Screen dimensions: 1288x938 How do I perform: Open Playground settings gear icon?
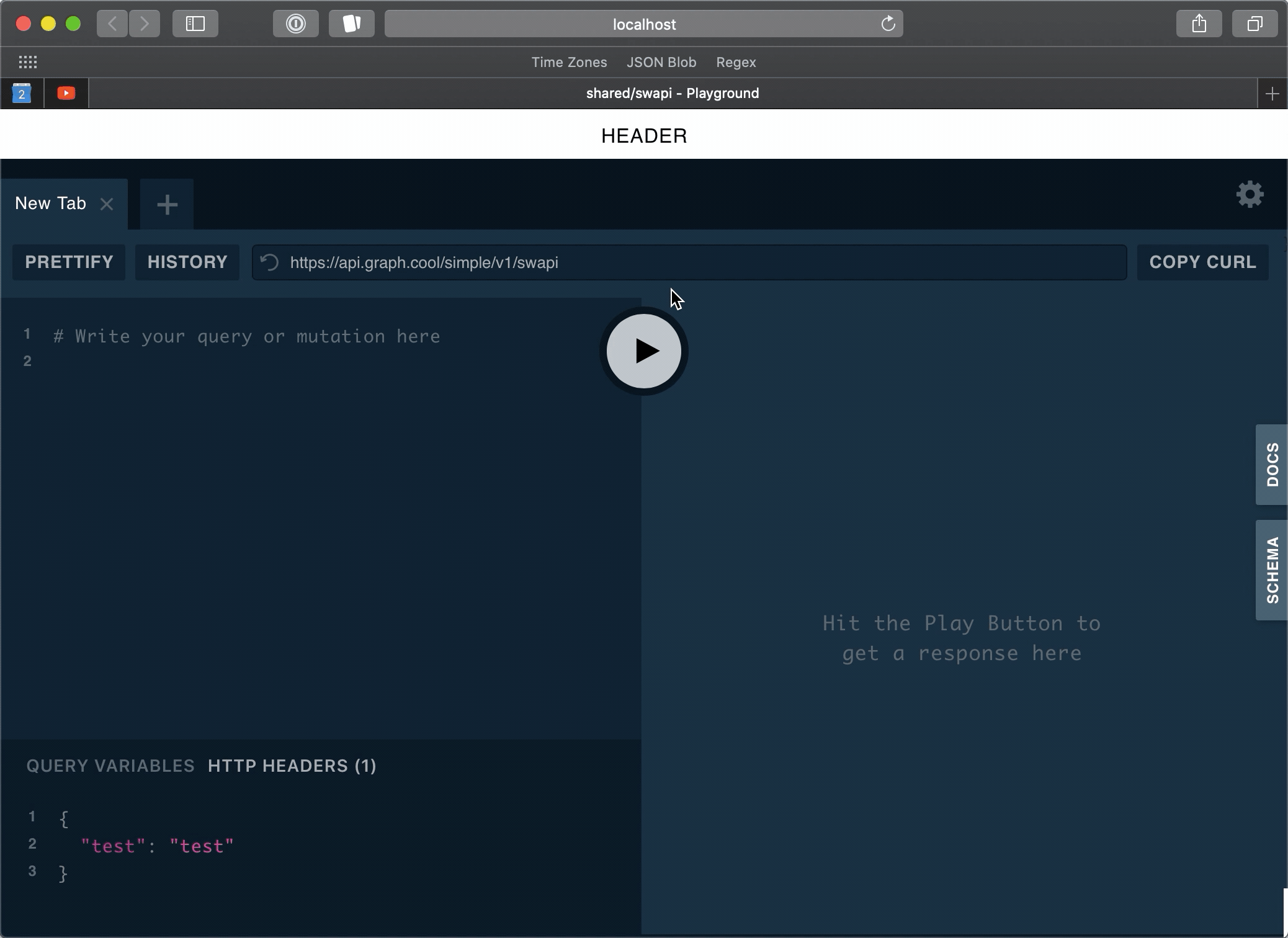coord(1250,195)
